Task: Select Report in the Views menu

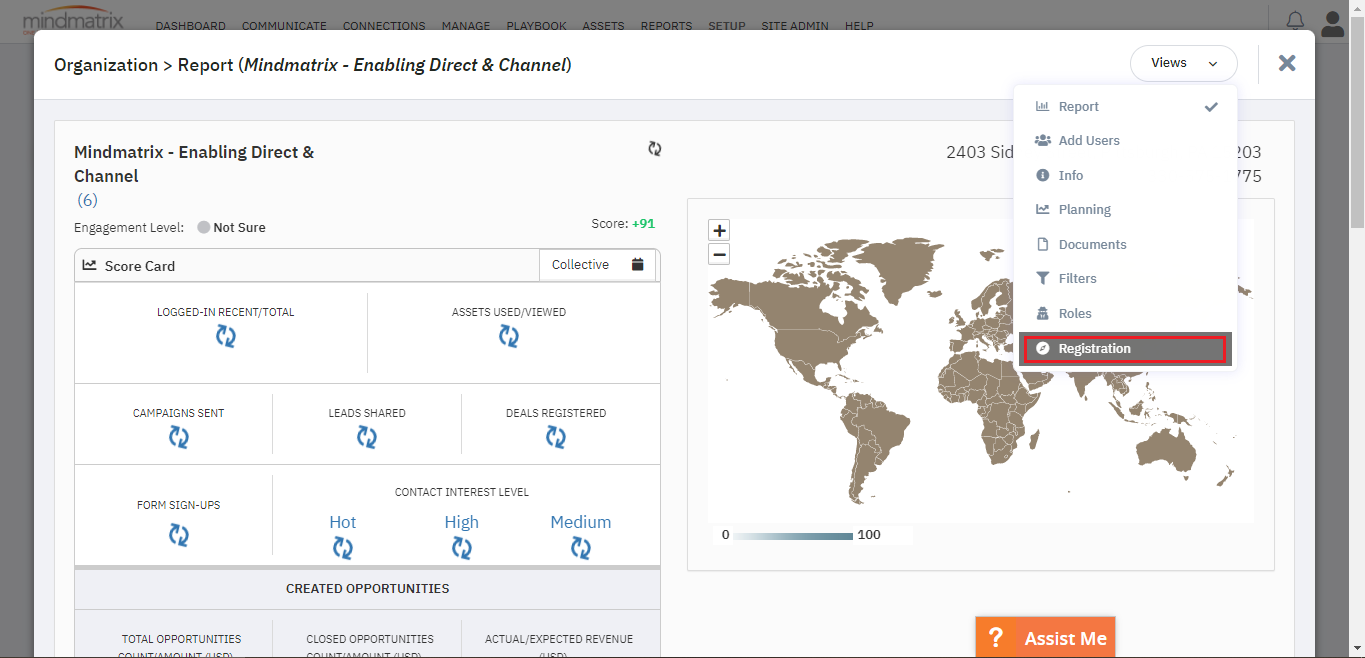Action: pyautogui.click(x=1126, y=106)
